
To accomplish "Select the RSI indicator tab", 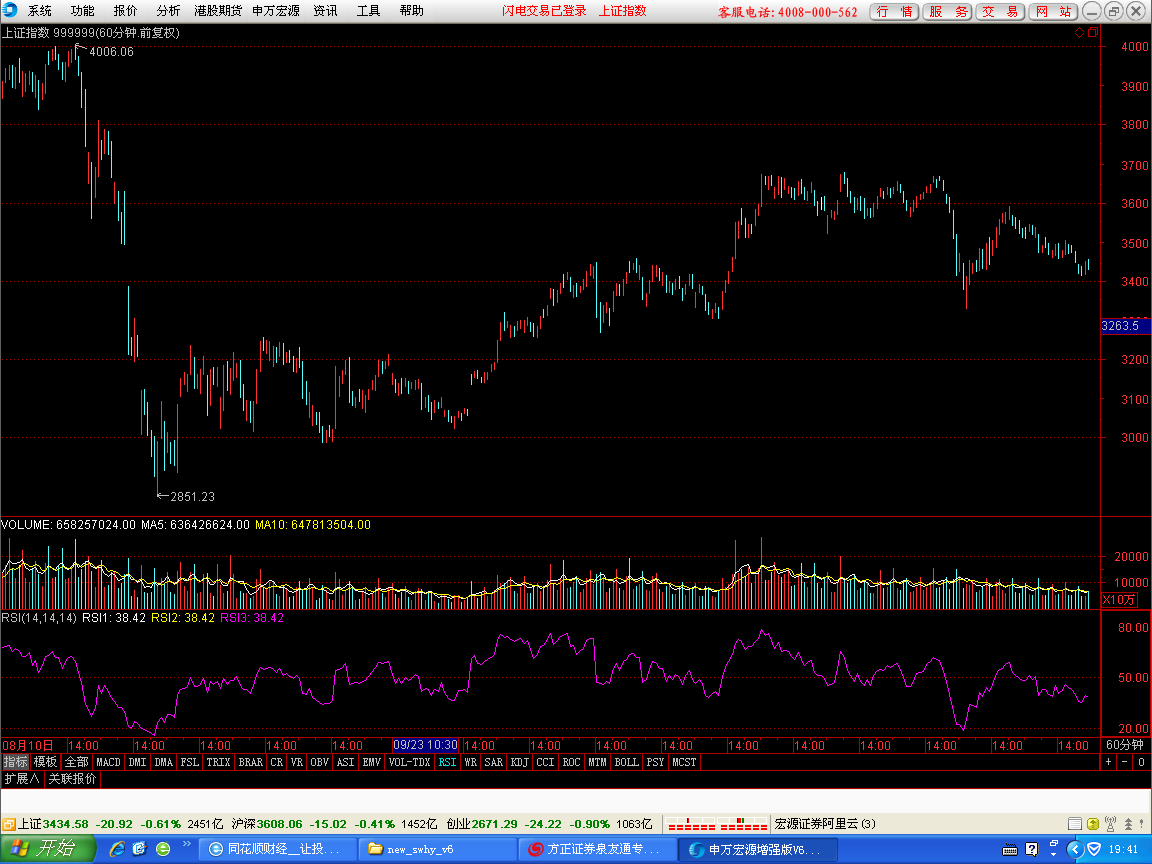I will 447,762.
